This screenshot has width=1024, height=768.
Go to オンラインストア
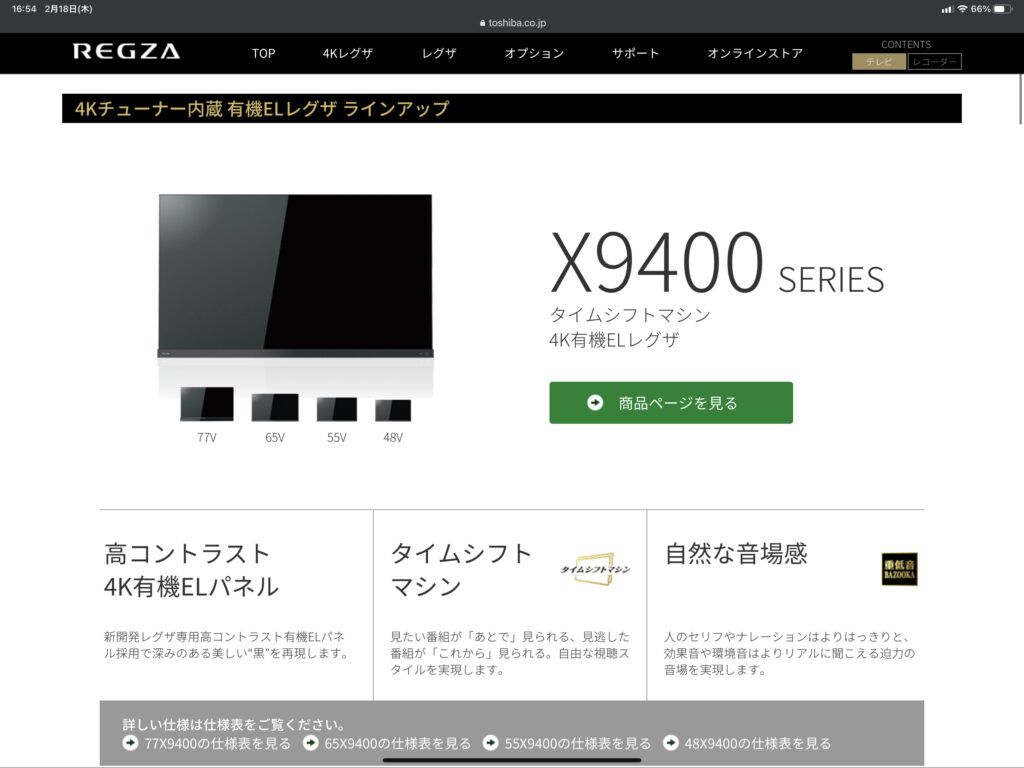[755, 54]
